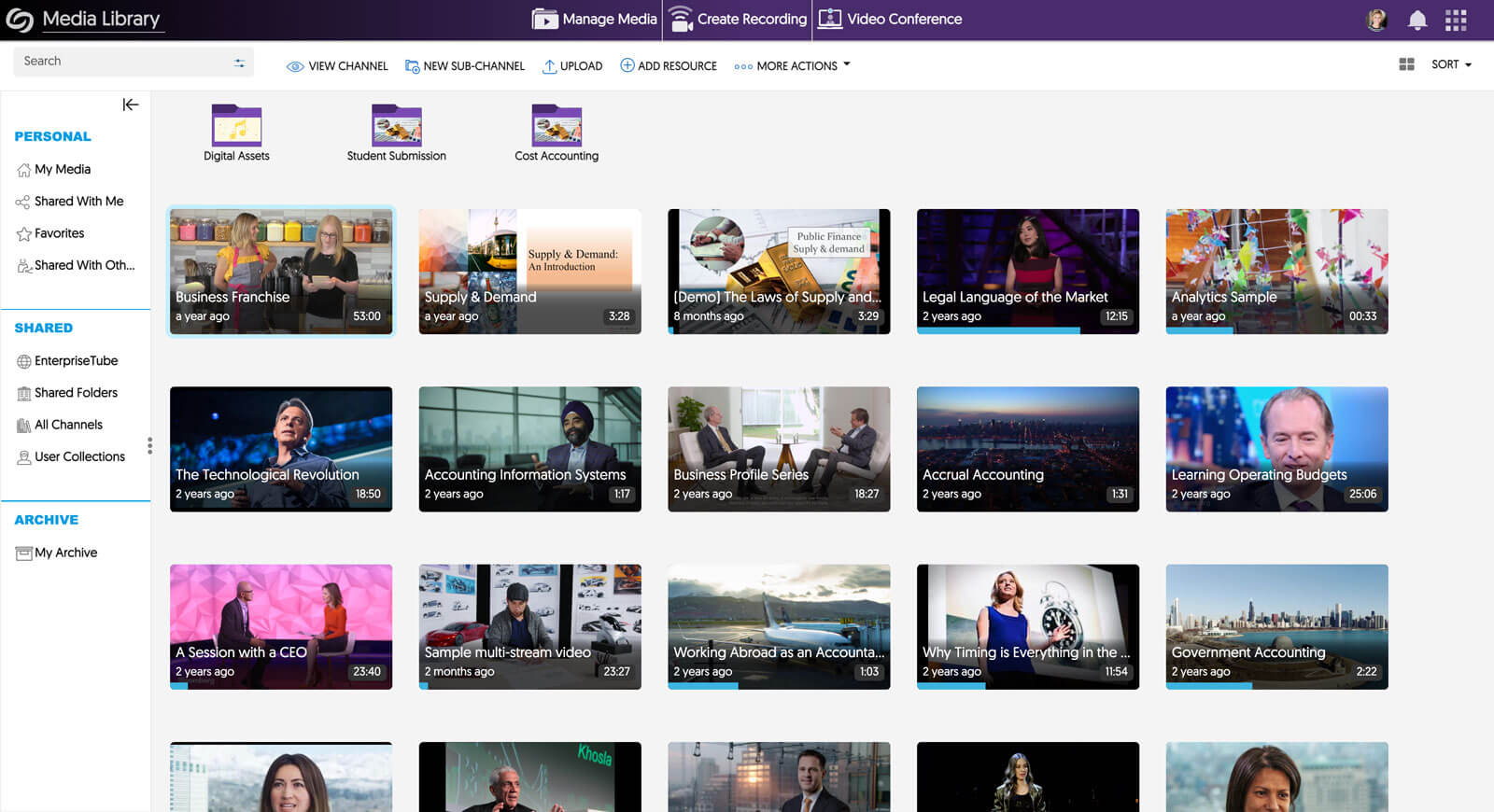Image resolution: width=1494 pixels, height=812 pixels.
Task: Click the Media Library logo icon
Action: tap(20, 20)
